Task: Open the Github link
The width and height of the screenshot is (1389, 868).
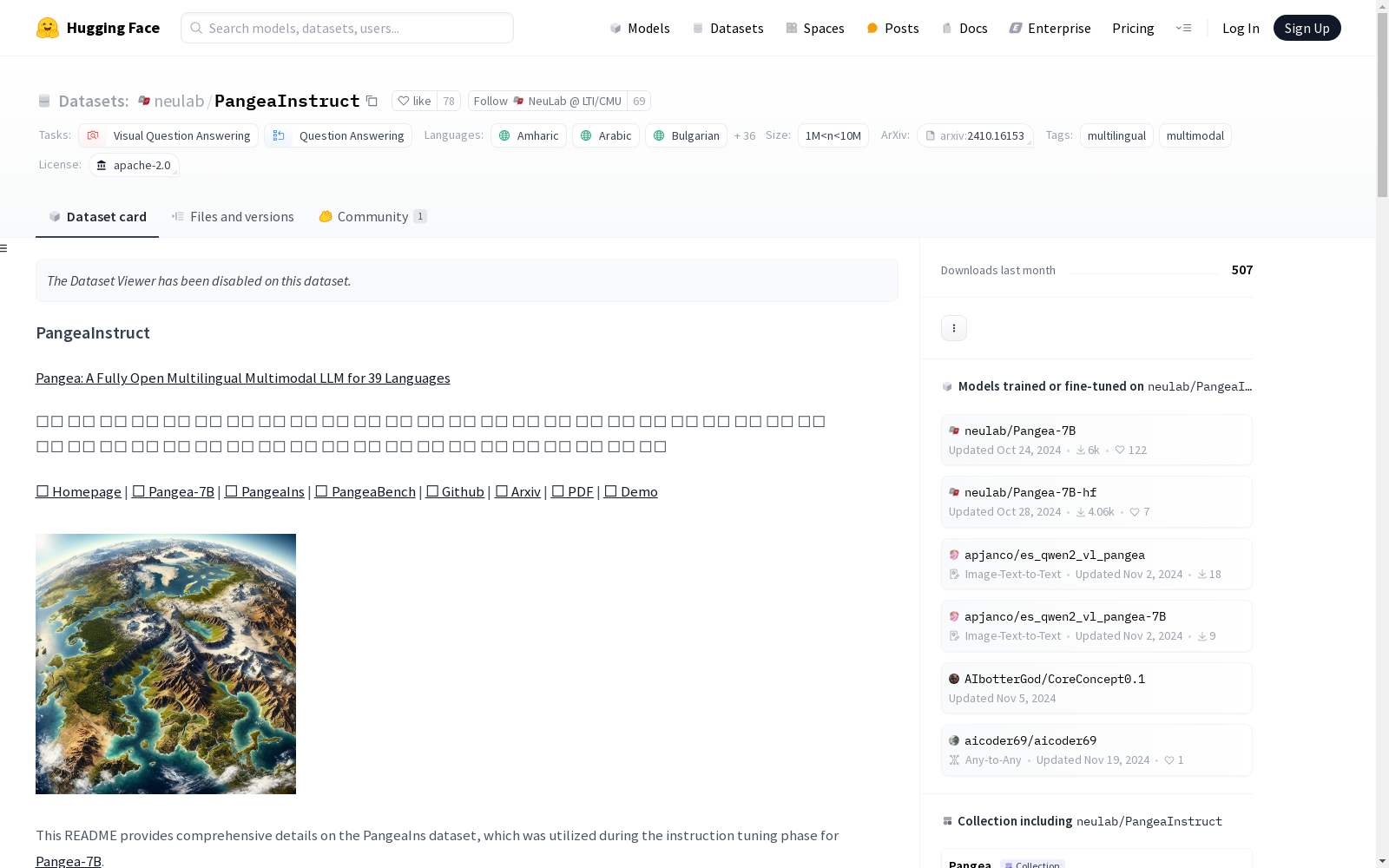Action: (455, 491)
